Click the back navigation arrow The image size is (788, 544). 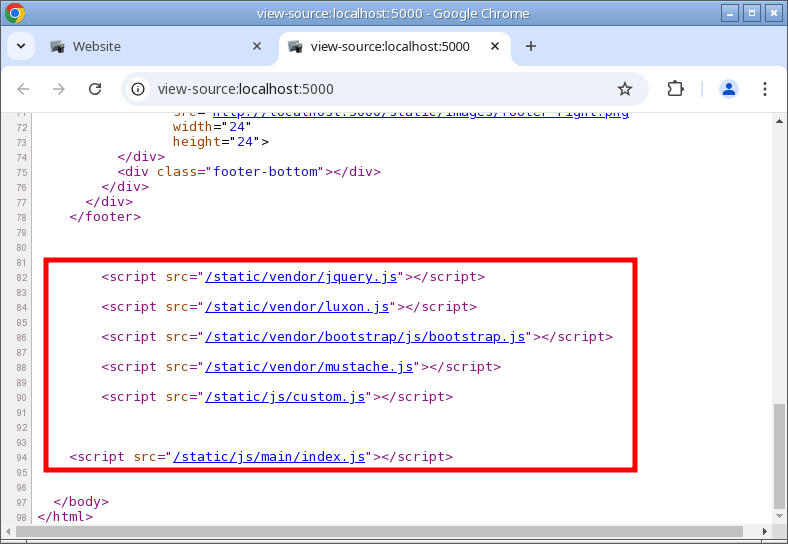23,89
